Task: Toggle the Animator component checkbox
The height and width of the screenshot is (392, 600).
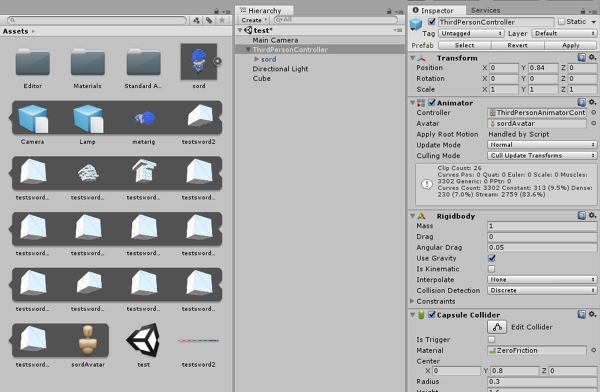Action: (432, 103)
